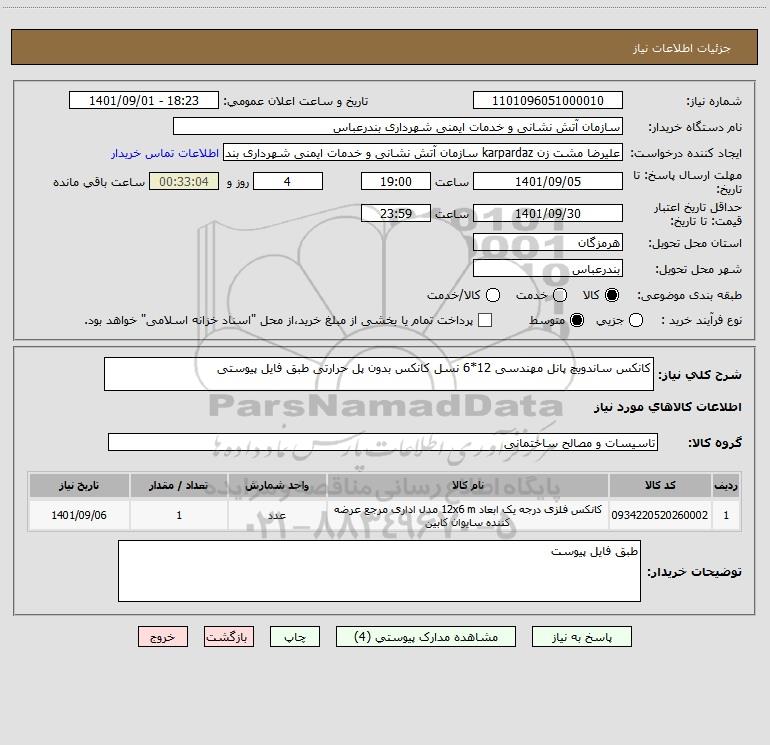
Task: Toggle the Islamic treasury payment checkbox
Action: tap(485, 320)
